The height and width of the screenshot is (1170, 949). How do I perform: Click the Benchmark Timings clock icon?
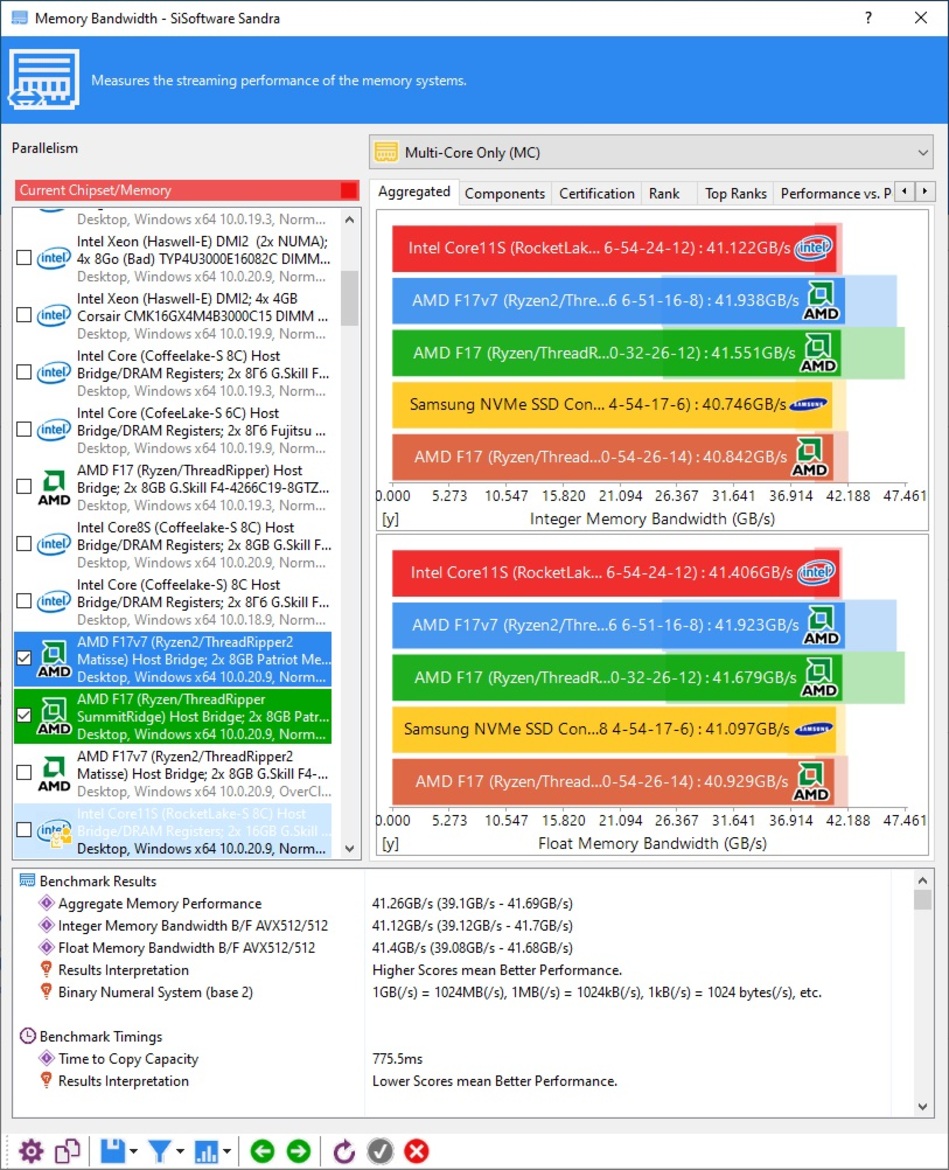[x=28, y=1036]
